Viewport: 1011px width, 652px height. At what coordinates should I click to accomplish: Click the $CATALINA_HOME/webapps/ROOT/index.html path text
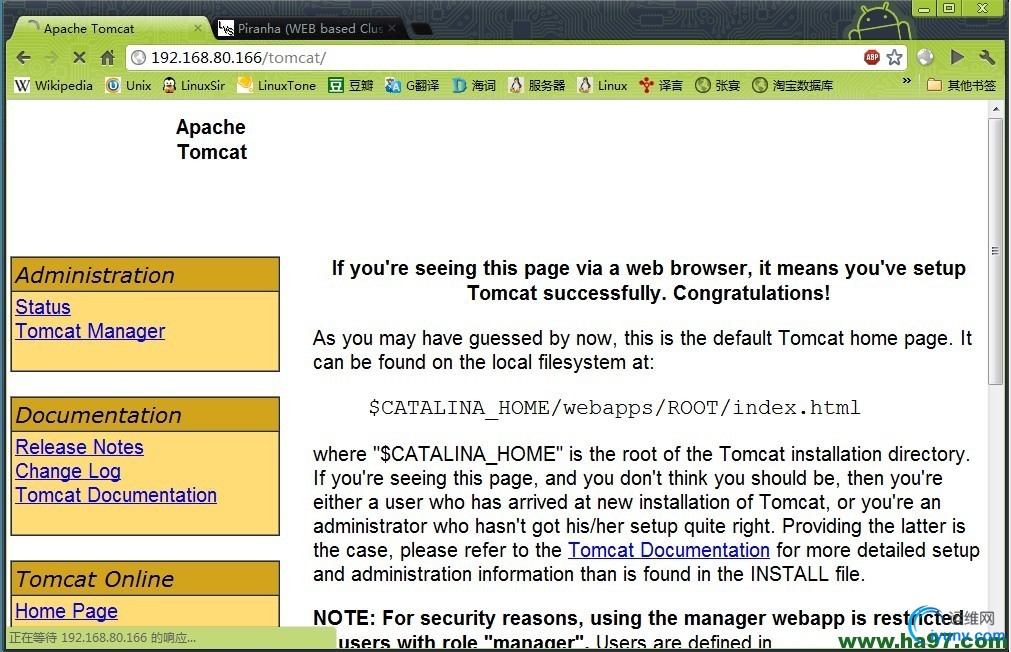tap(614, 408)
